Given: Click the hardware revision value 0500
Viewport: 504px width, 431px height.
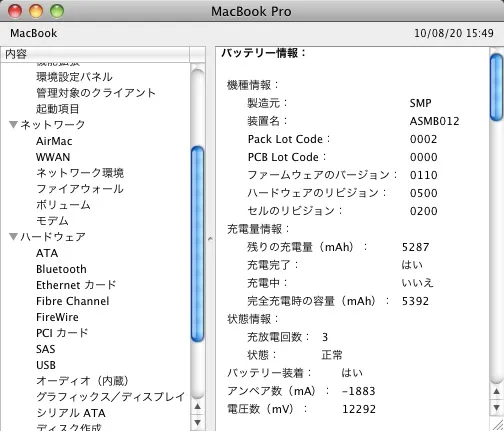Looking at the screenshot, I should [x=423, y=193].
